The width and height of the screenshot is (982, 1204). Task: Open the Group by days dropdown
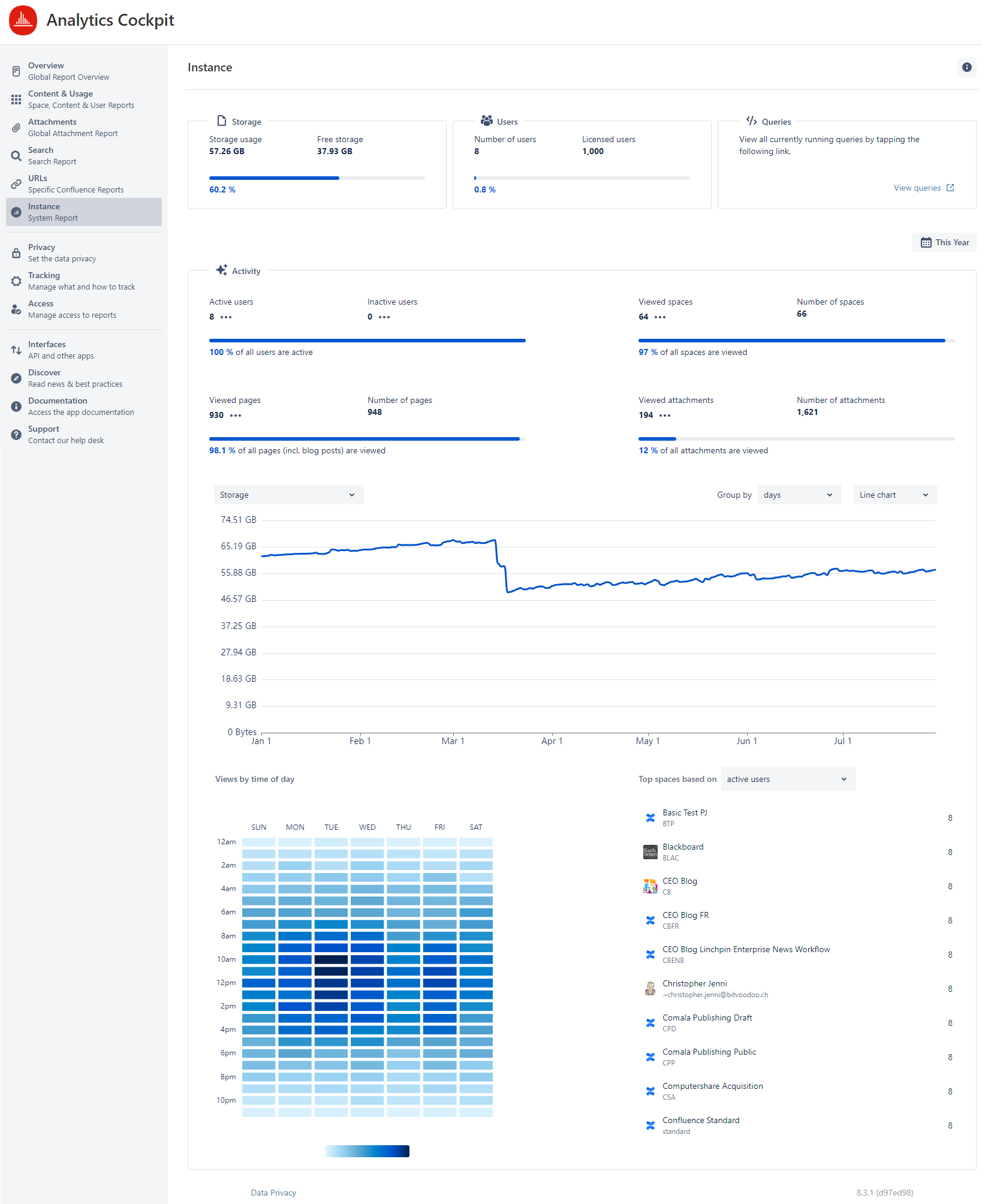(798, 495)
